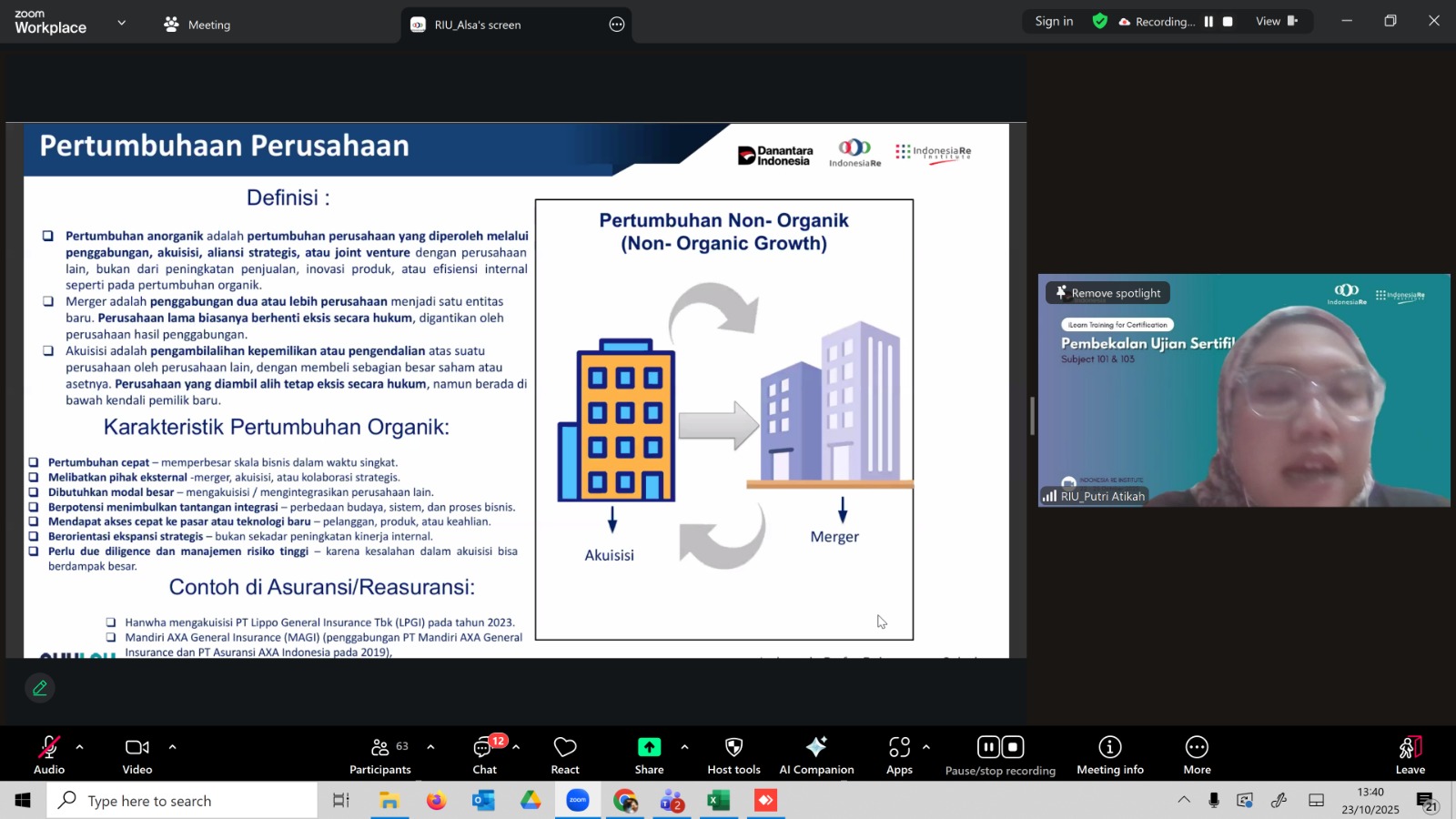The height and width of the screenshot is (819, 1456).
Task: Click the Windows search box
Action: [x=182, y=801]
